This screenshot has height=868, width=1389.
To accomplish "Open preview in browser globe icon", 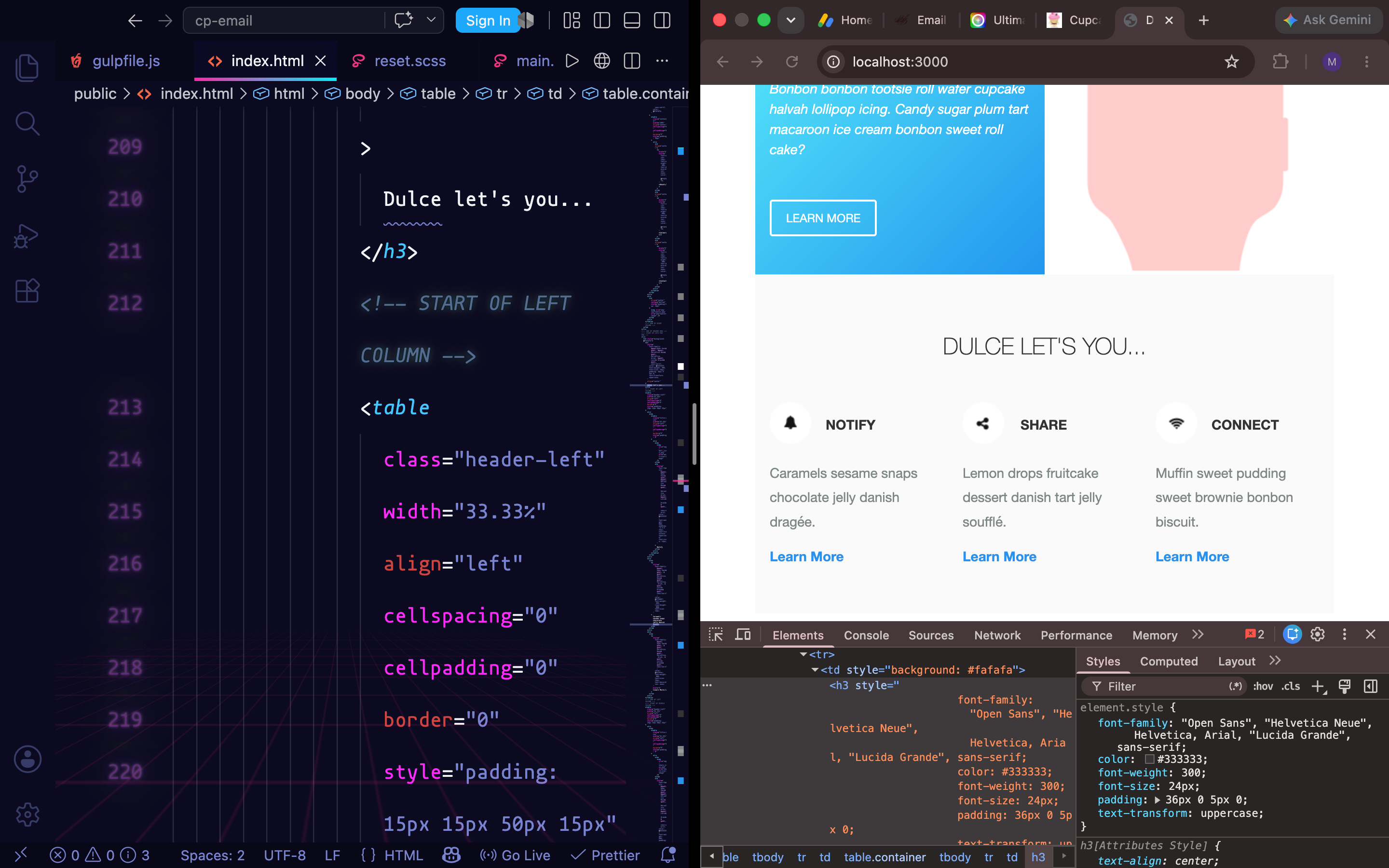I will (x=601, y=60).
